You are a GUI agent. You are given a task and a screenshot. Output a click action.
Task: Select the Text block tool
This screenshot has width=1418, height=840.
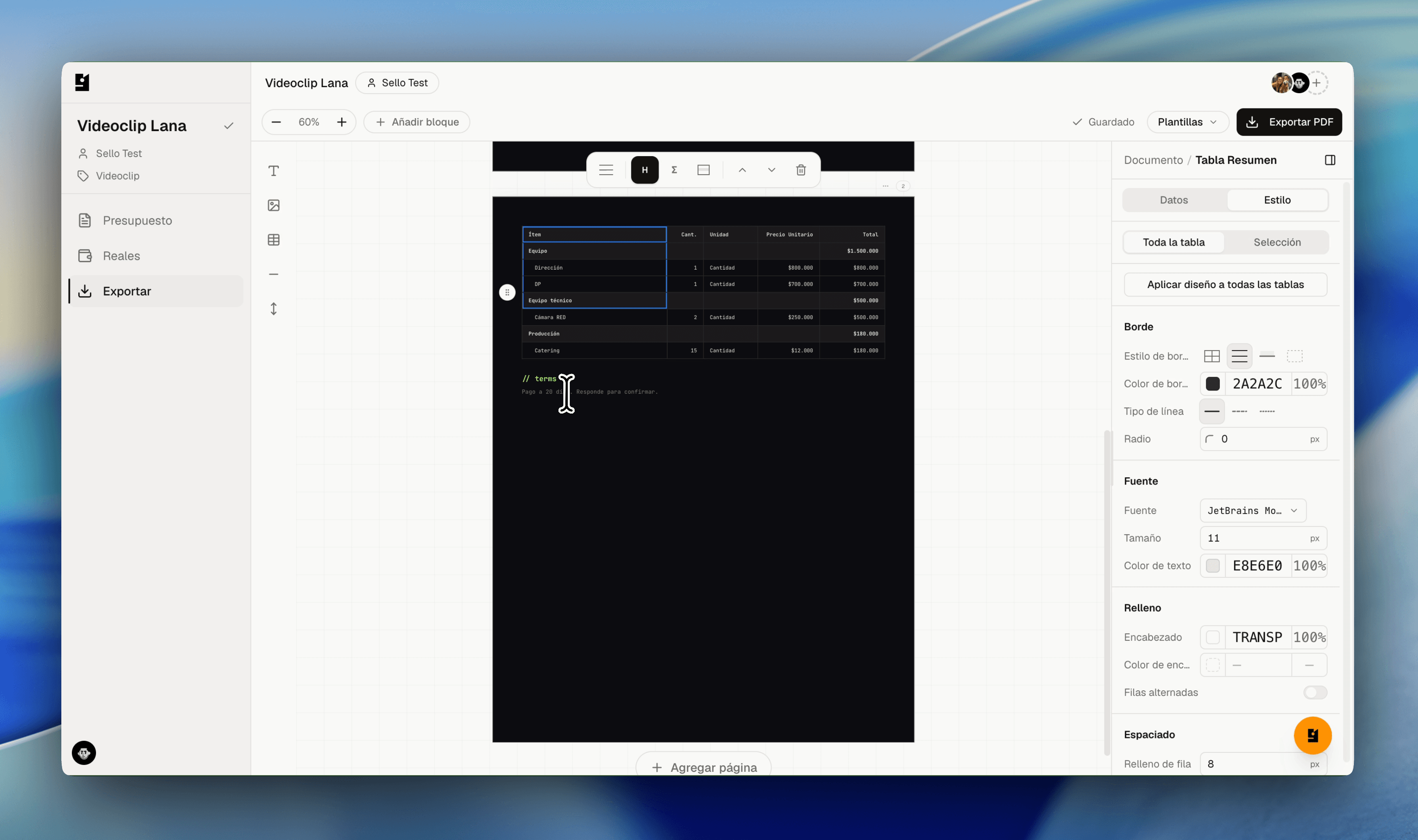(274, 171)
